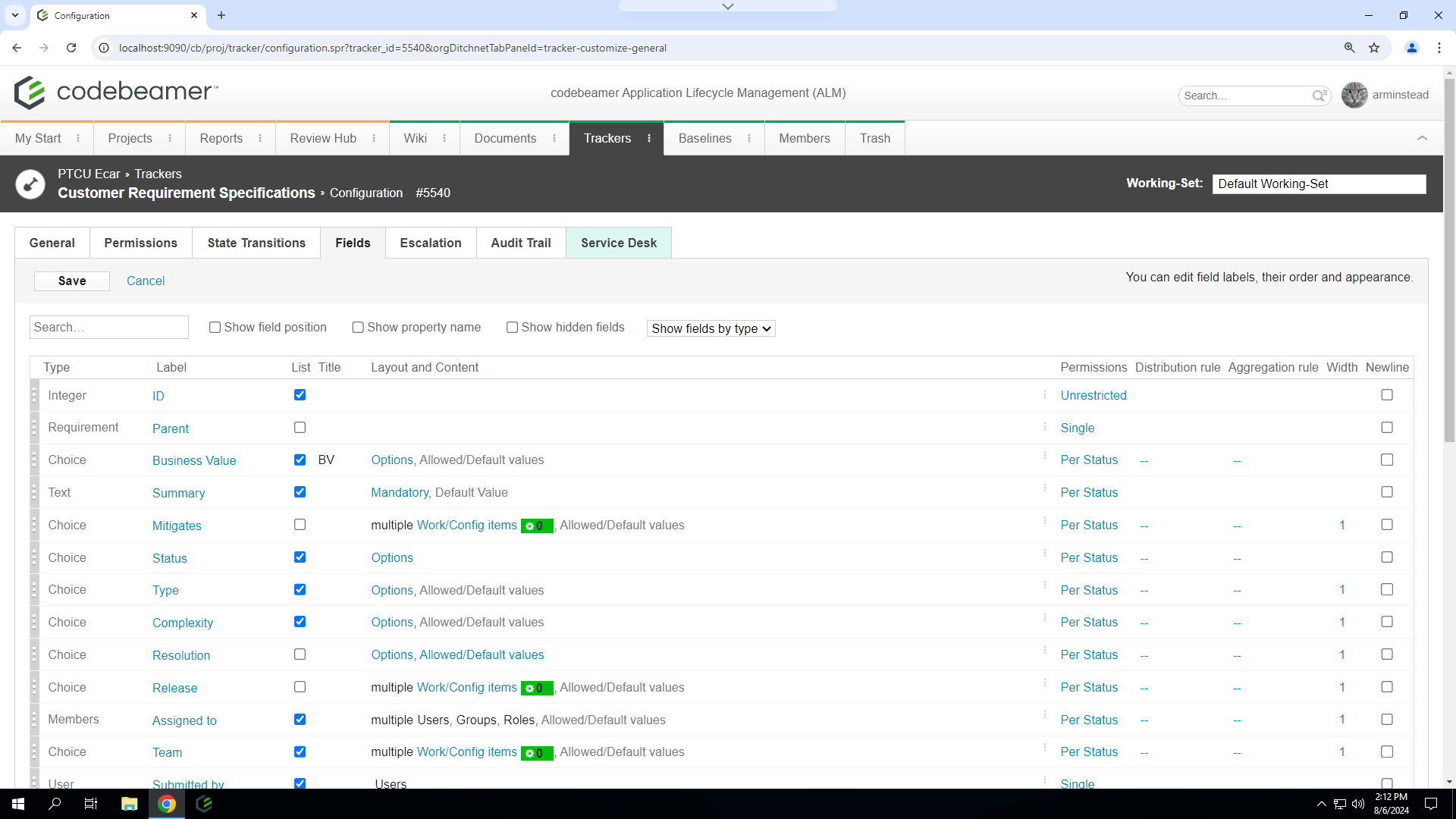Open the kebab menu beside the Trackers tab
This screenshot has width=1456, height=819.
pos(649,138)
